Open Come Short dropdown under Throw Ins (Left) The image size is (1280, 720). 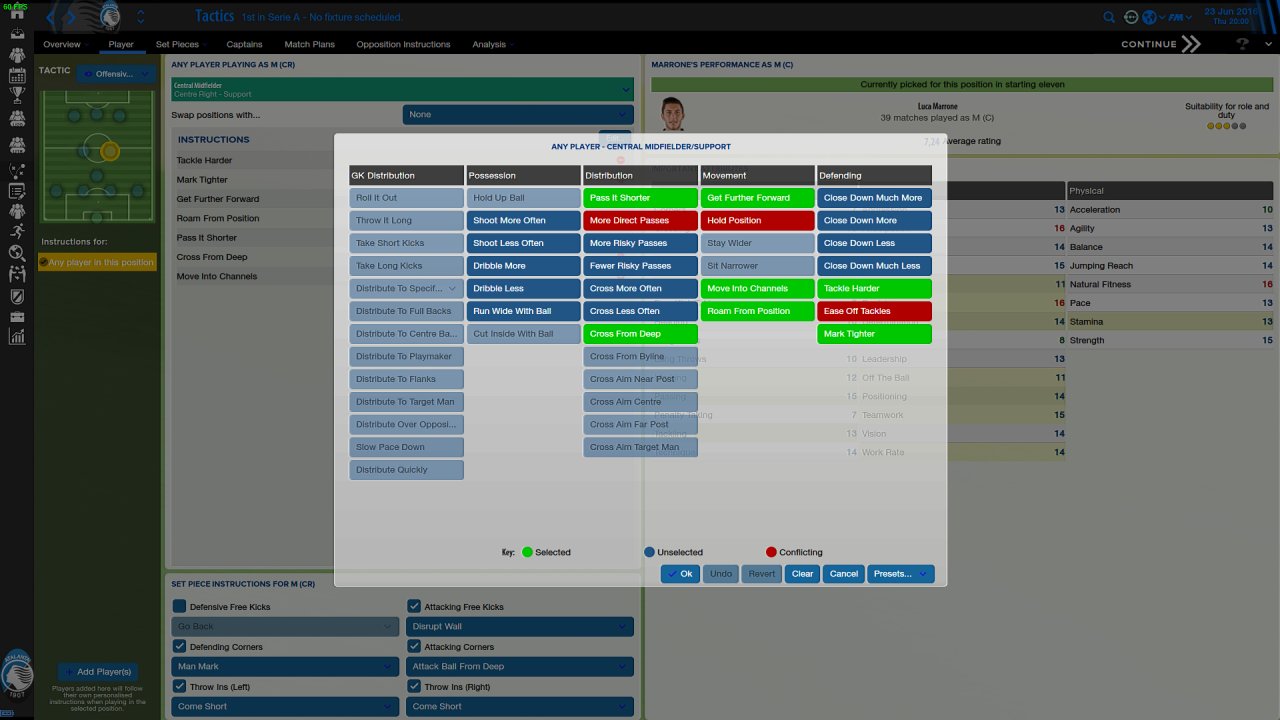[285, 707]
